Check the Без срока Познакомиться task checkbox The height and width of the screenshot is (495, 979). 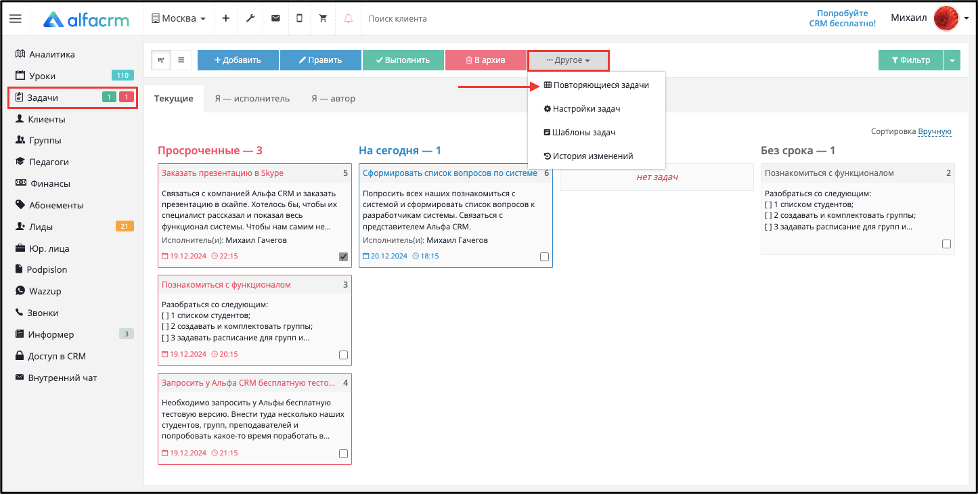click(x=947, y=244)
